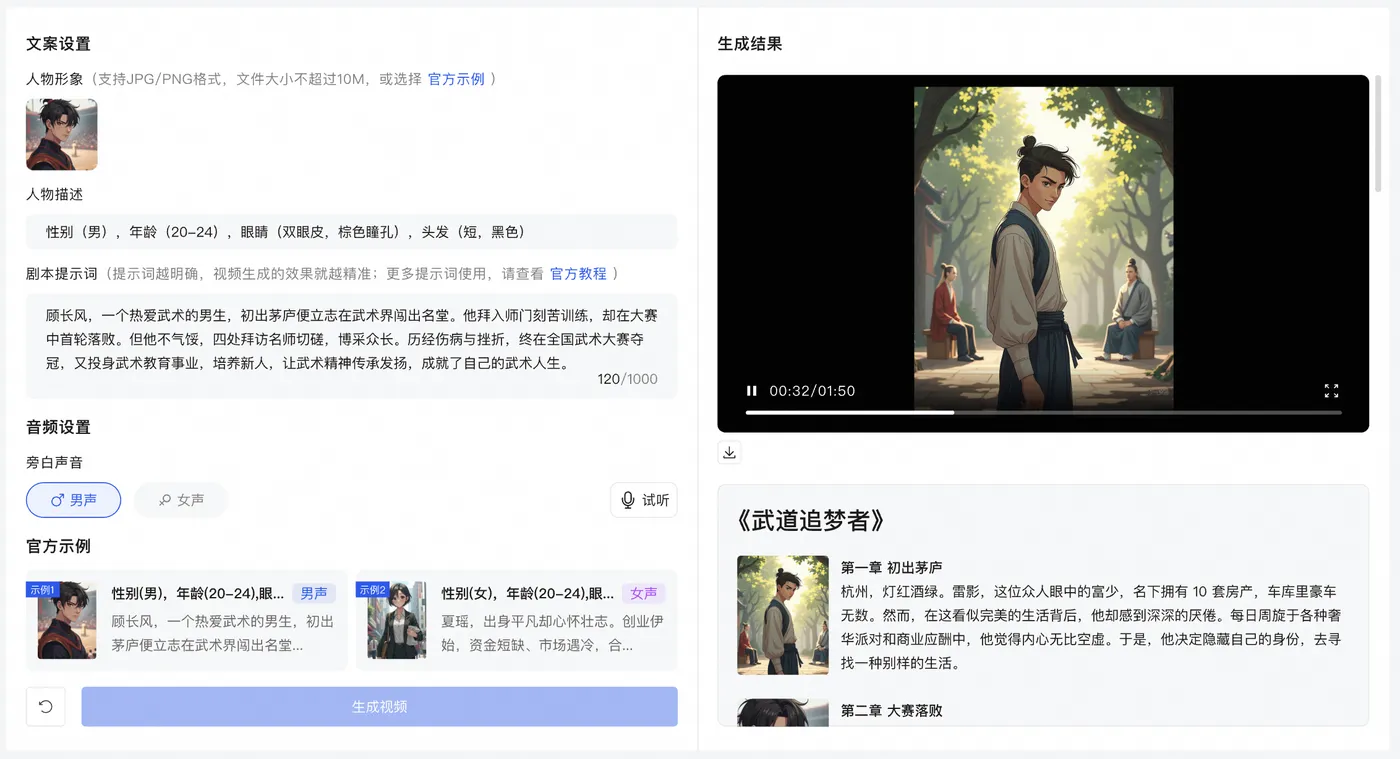Enter fullscreen video mode
Image resolution: width=1400 pixels, height=759 pixels.
point(1331,391)
